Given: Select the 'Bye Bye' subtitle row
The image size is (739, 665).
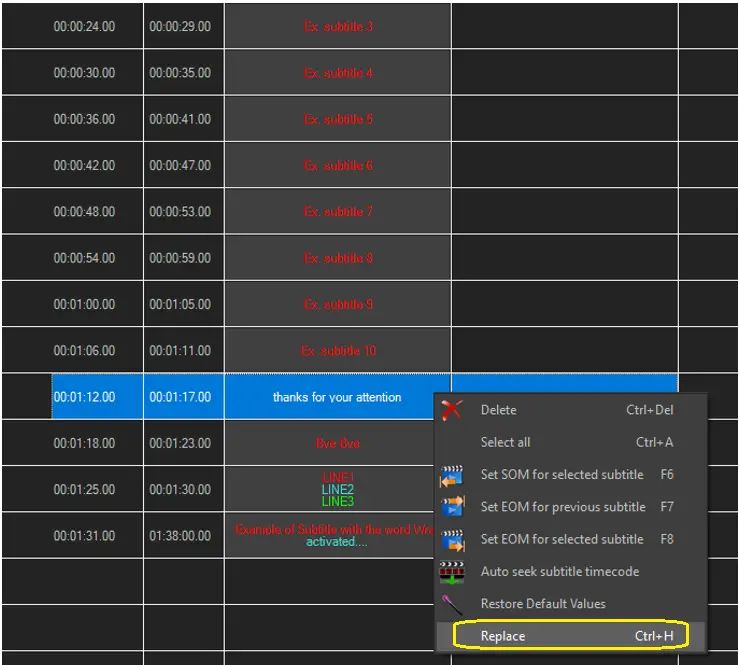Looking at the screenshot, I should click(338, 443).
